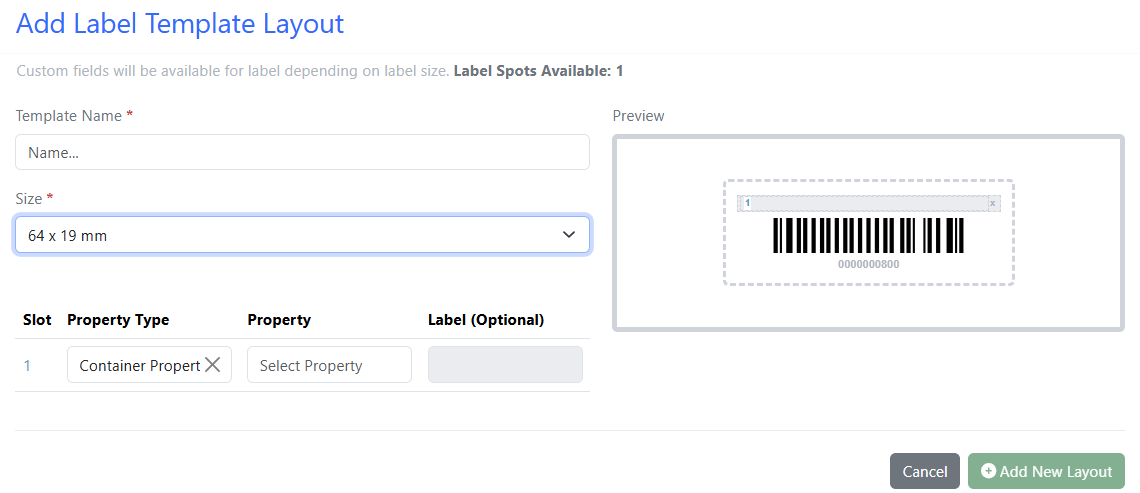Open the 64 x 19 mm size selector
Viewport: 1140px width, 493px height.
coord(302,235)
